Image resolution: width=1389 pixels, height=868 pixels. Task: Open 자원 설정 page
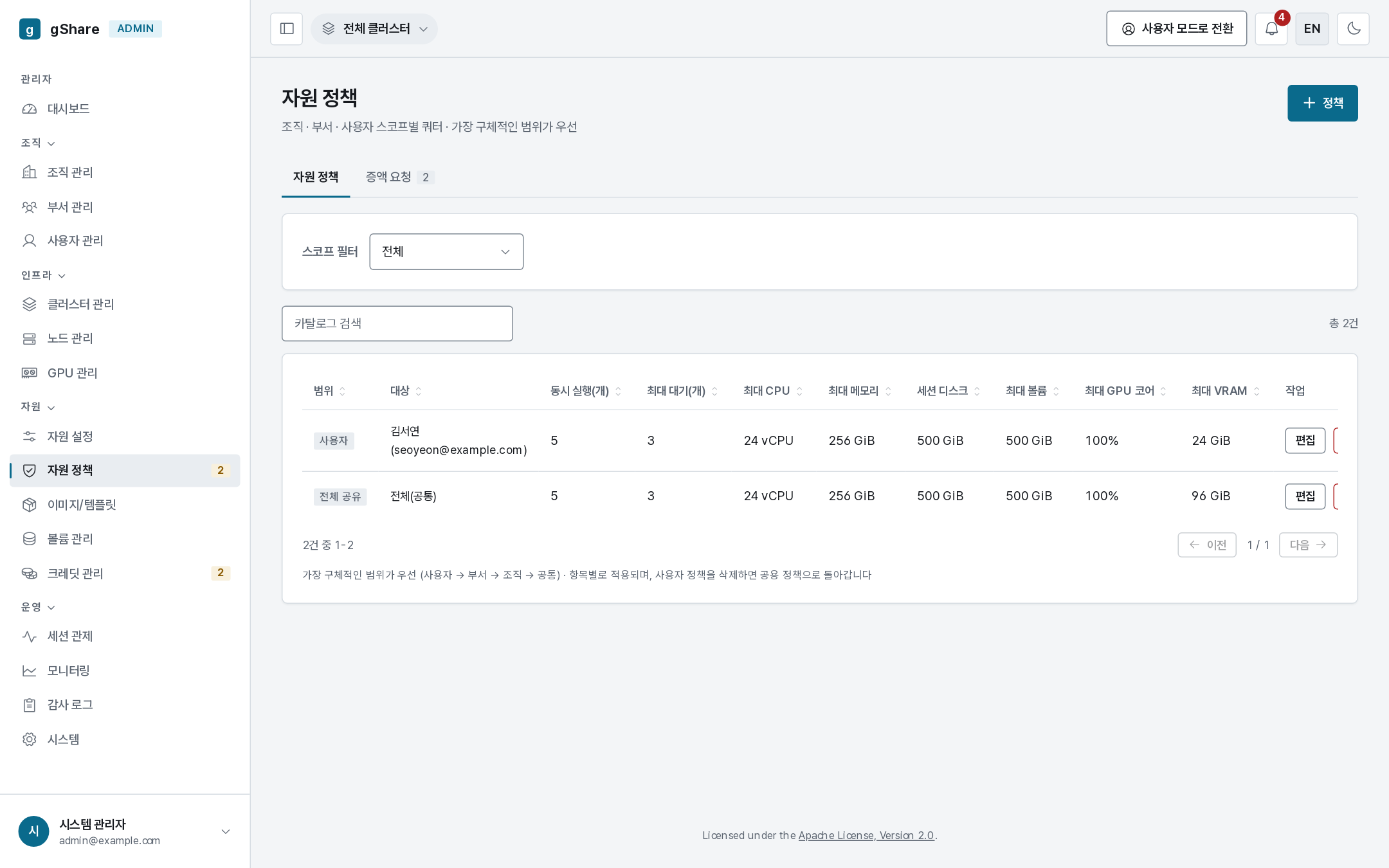(125, 437)
